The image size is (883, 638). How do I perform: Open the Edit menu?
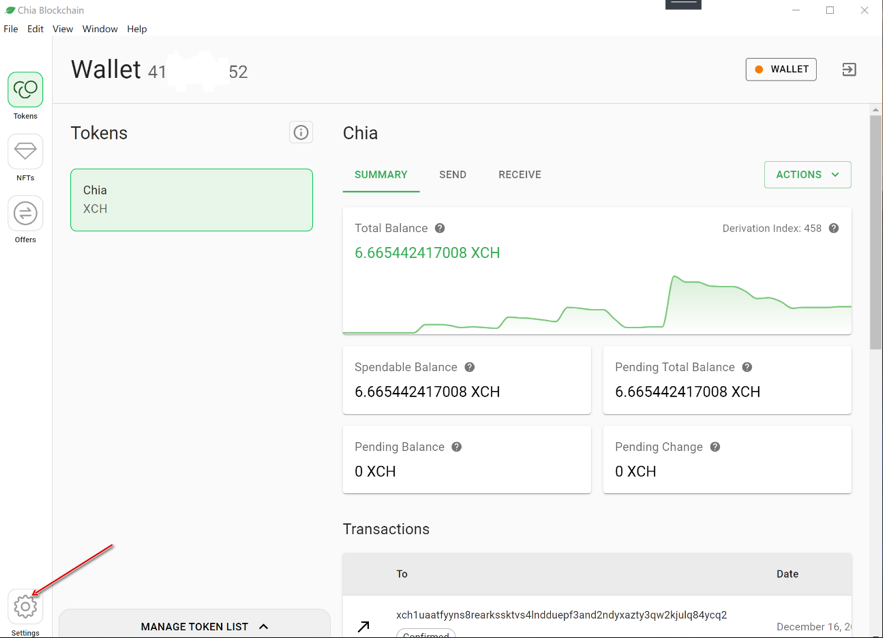coord(35,29)
